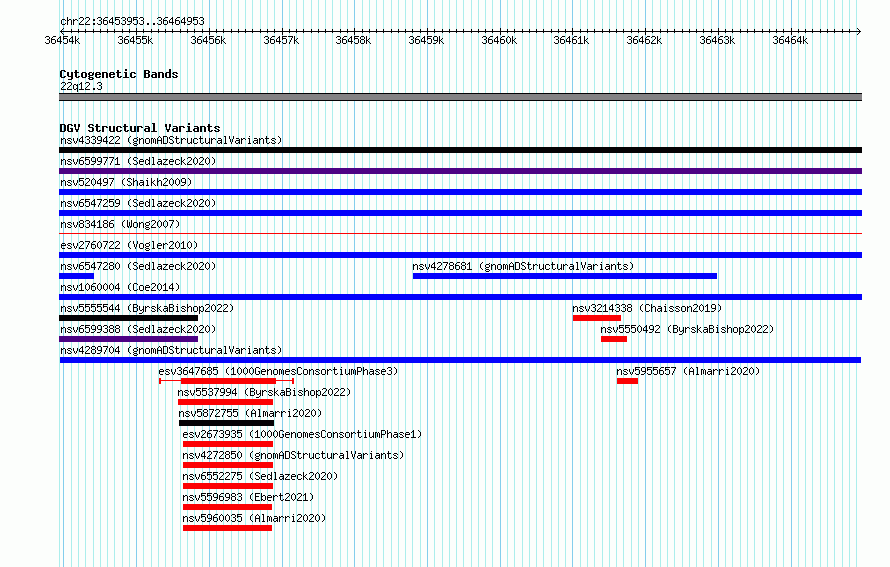
Task: Select the red esv3647685 bar with whiskers
Action: [226, 381]
